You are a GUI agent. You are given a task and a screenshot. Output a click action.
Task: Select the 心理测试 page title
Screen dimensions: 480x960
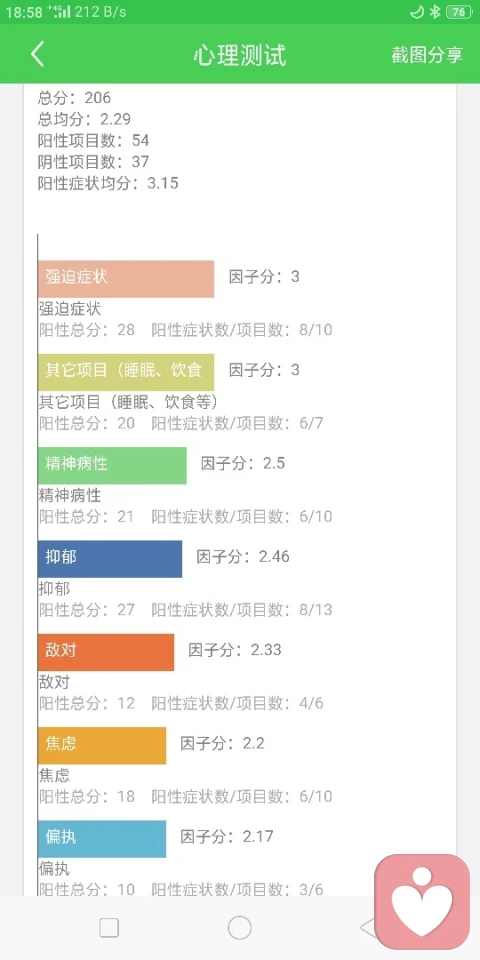(239, 55)
